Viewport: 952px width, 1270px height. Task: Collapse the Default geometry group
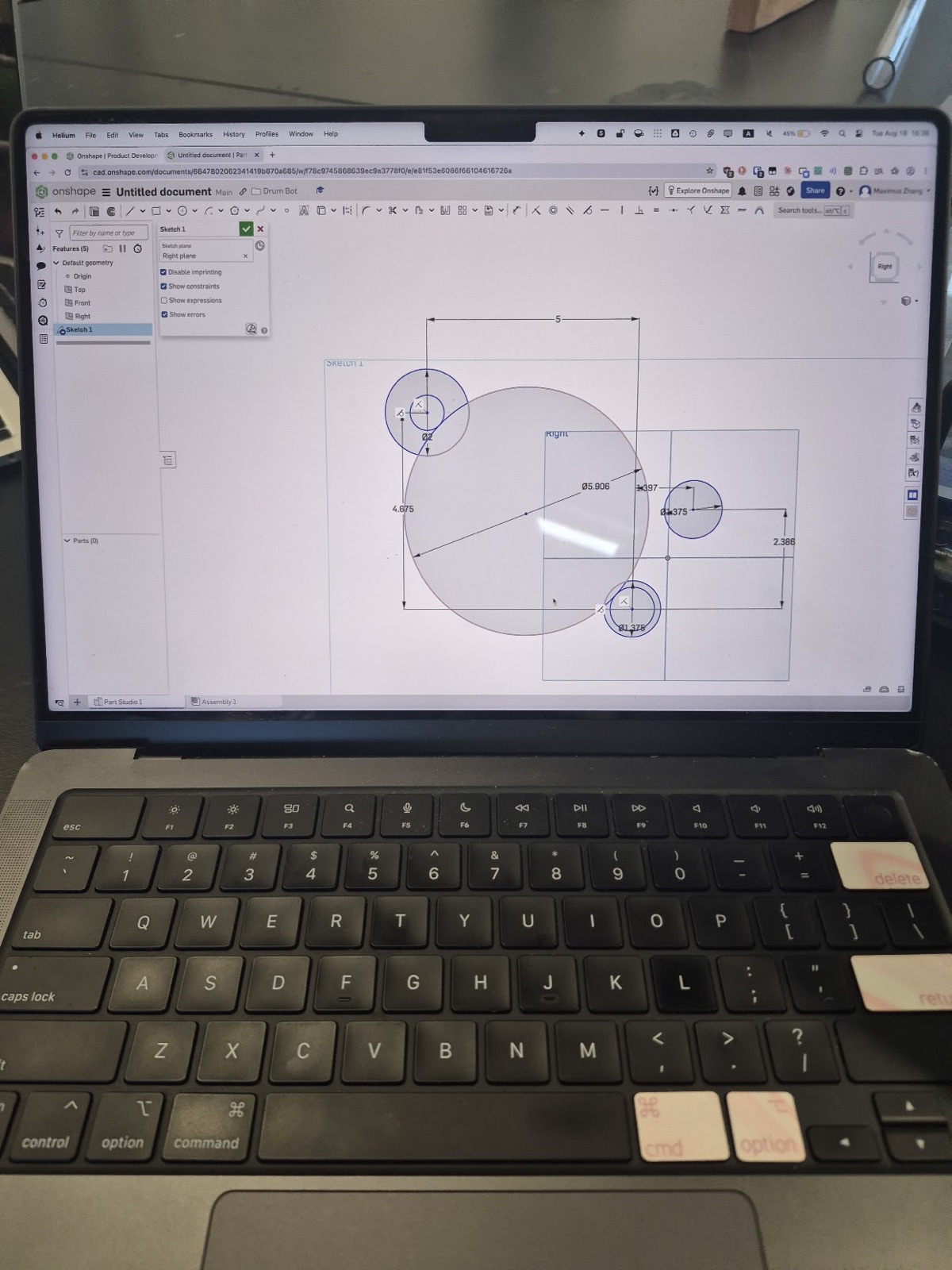[56, 263]
